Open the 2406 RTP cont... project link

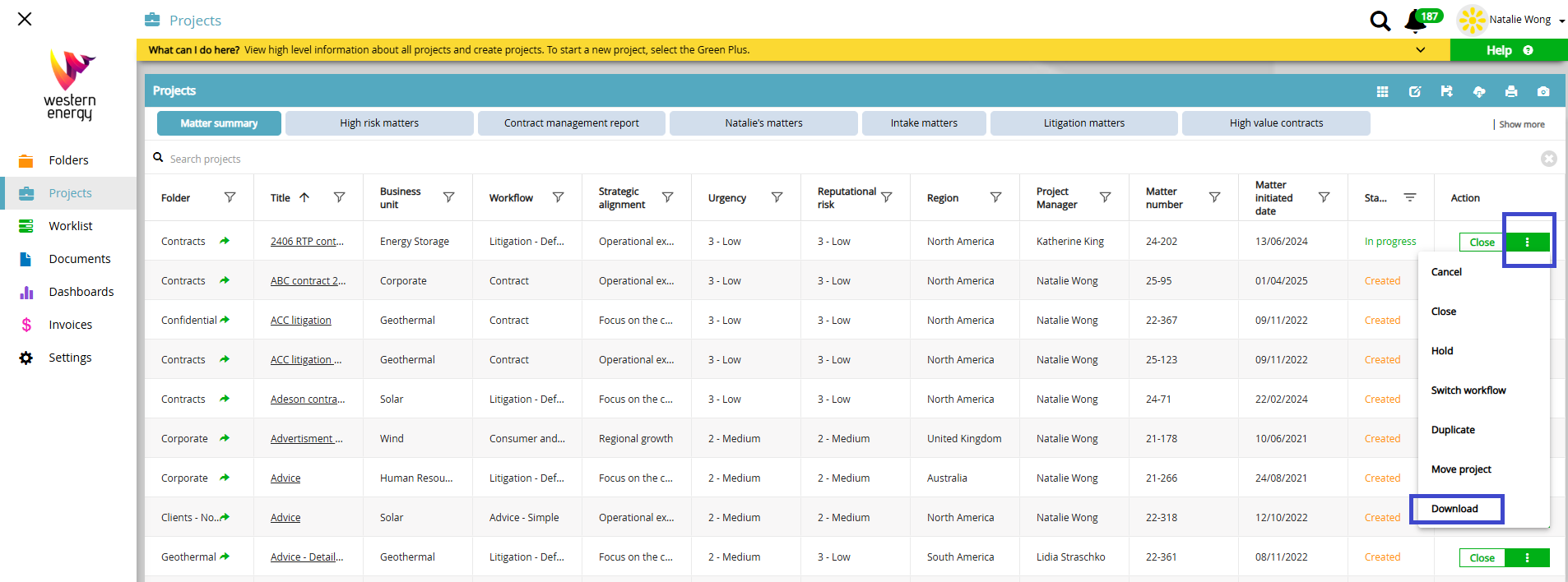click(x=307, y=241)
